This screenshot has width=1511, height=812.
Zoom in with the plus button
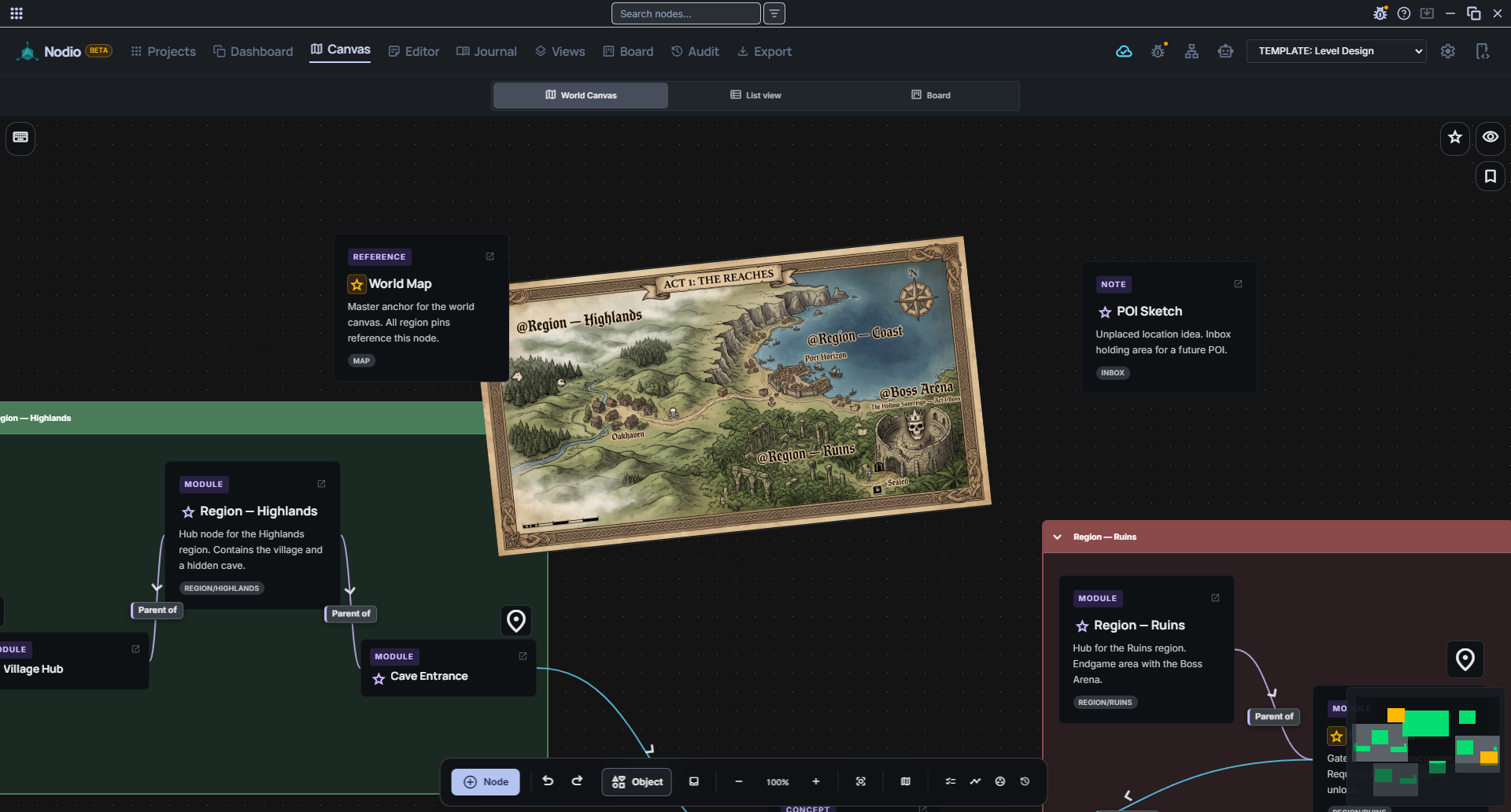pyautogui.click(x=816, y=781)
